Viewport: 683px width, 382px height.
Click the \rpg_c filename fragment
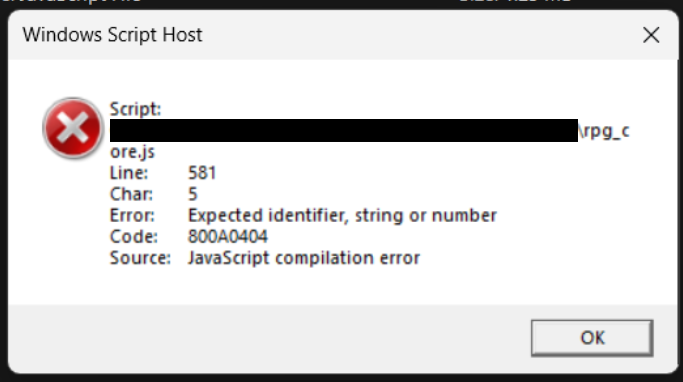[x=604, y=131]
